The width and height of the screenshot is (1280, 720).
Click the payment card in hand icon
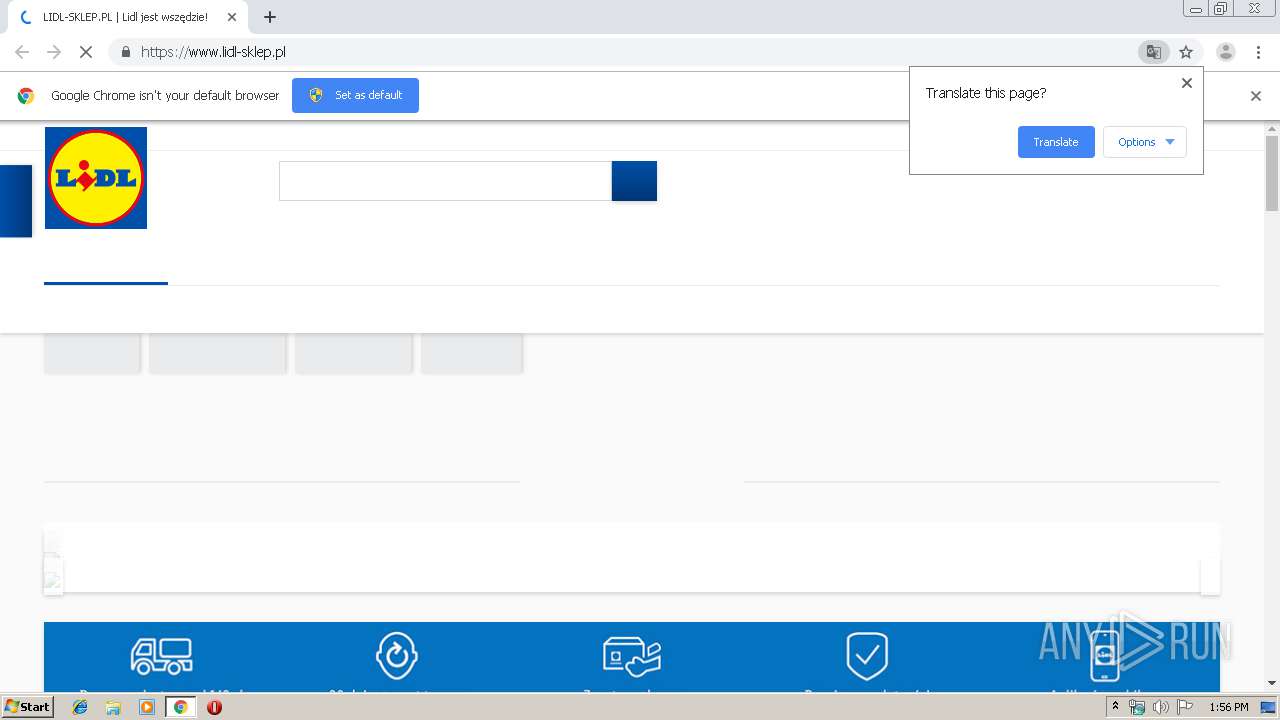pos(632,656)
